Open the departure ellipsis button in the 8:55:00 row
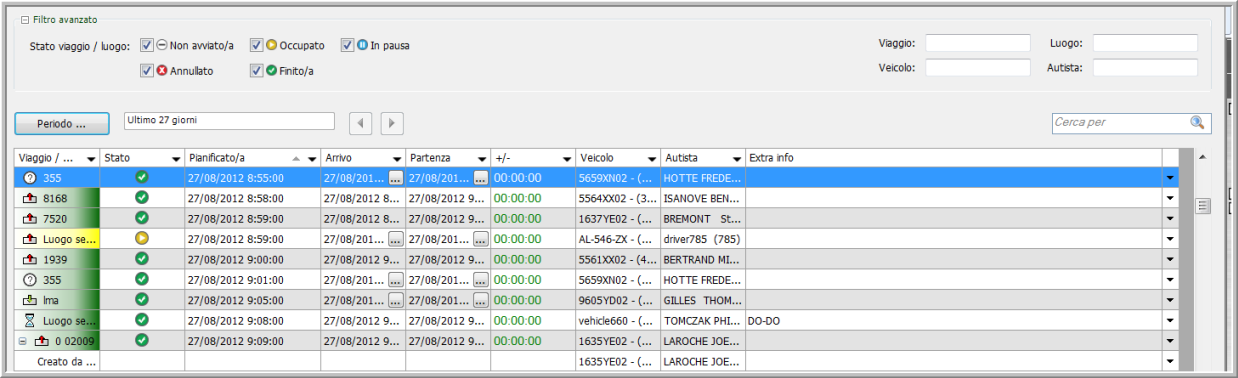 [481, 178]
